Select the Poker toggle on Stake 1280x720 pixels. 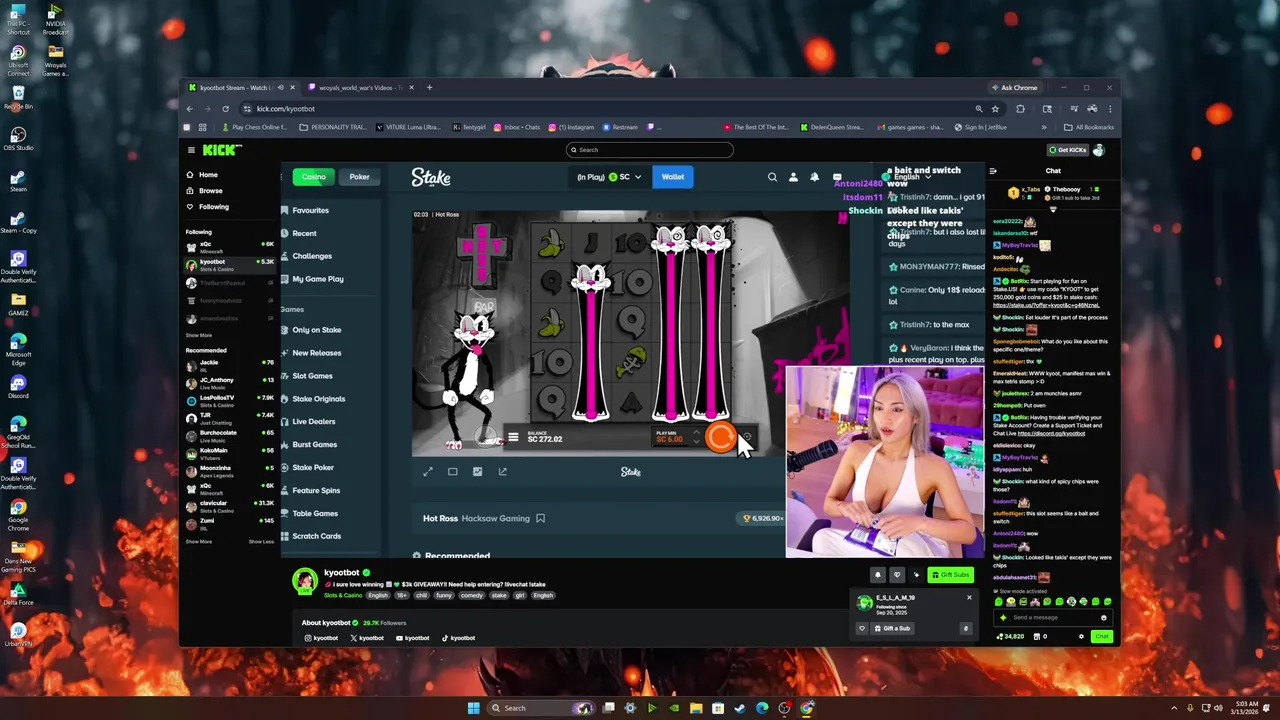point(359,177)
